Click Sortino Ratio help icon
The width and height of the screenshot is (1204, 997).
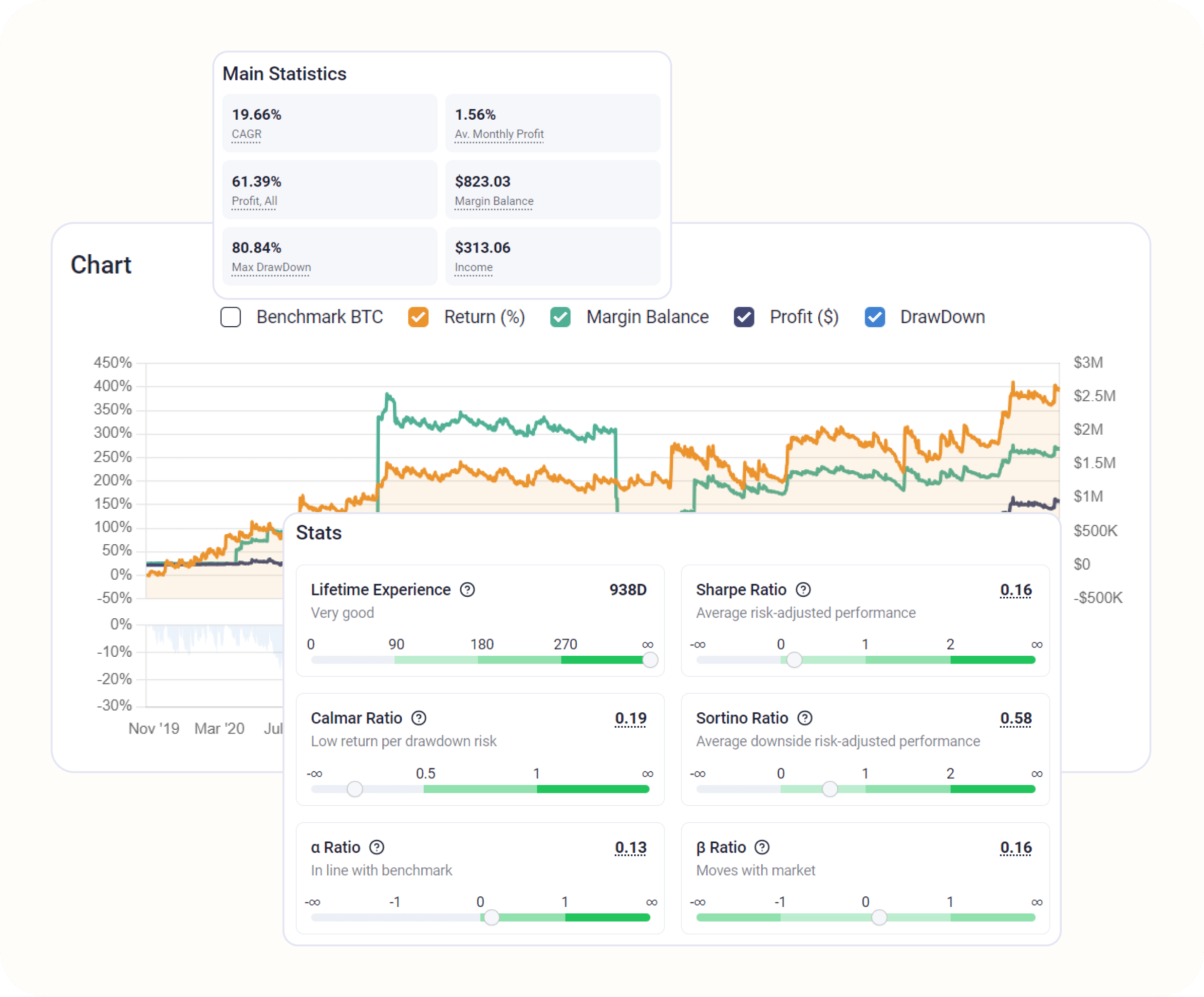tap(805, 718)
